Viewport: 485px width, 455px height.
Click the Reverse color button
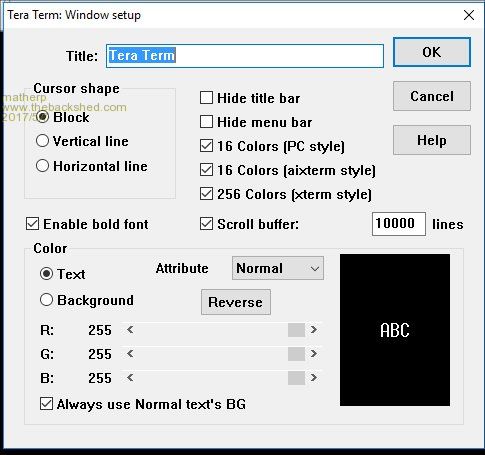(x=236, y=302)
